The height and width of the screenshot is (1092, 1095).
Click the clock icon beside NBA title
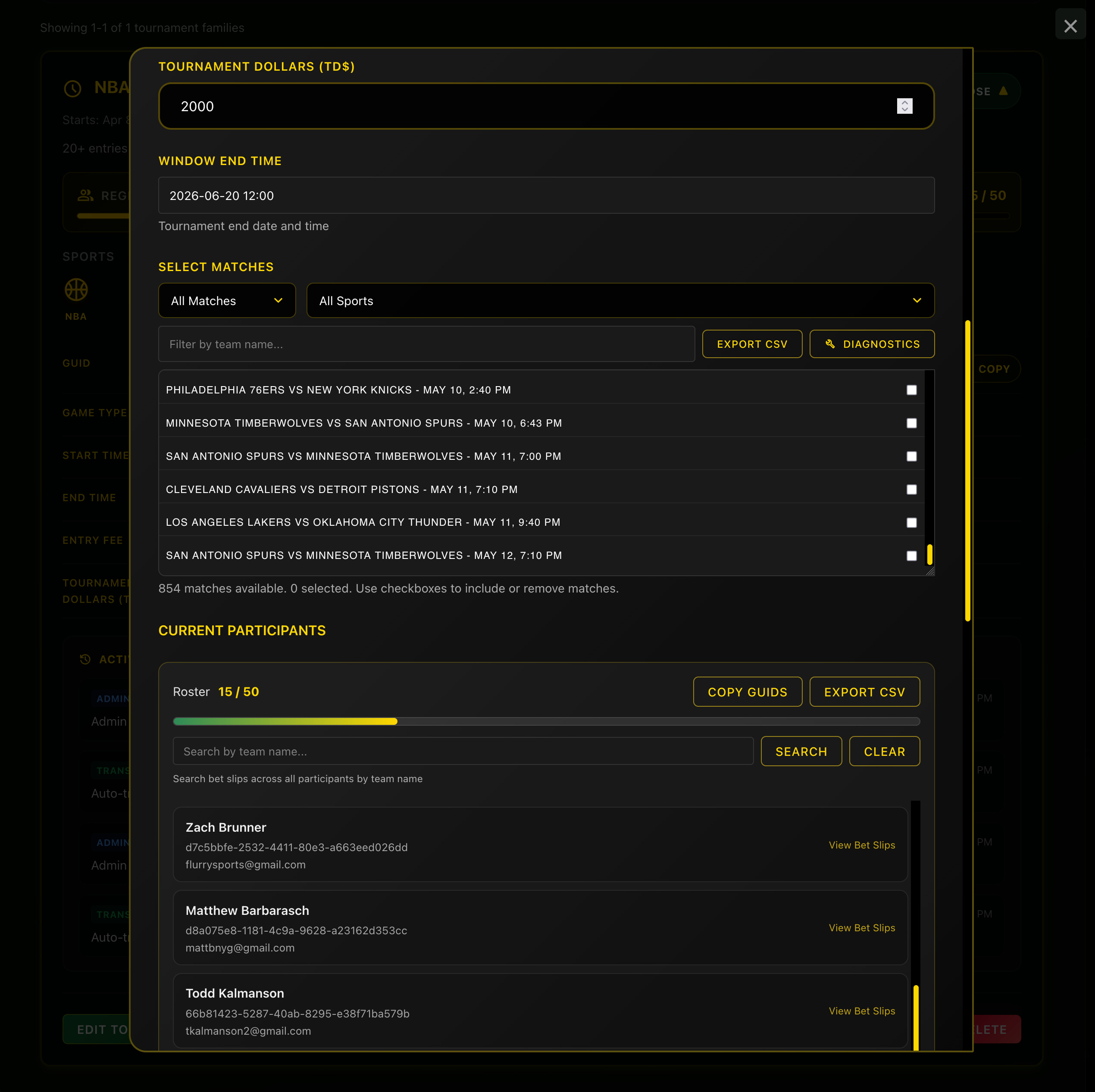click(72, 88)
